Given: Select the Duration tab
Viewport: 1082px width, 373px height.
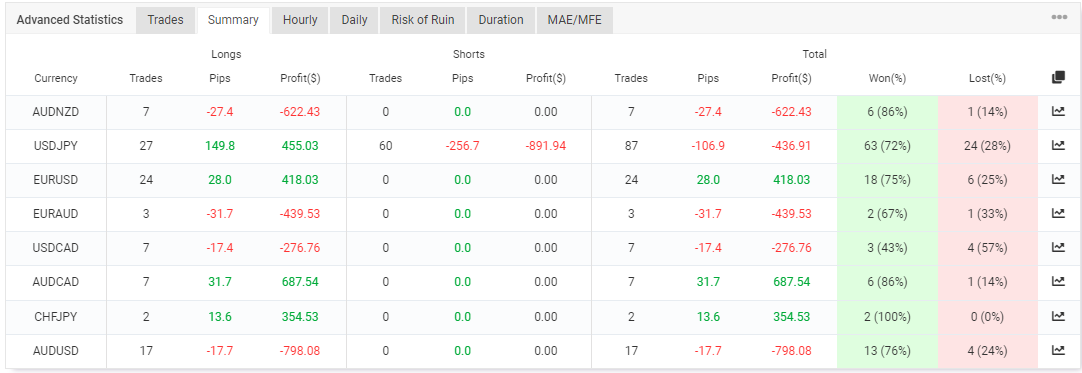Looking at the screenshot, I should pyautogui.click(x=501, y=20).
